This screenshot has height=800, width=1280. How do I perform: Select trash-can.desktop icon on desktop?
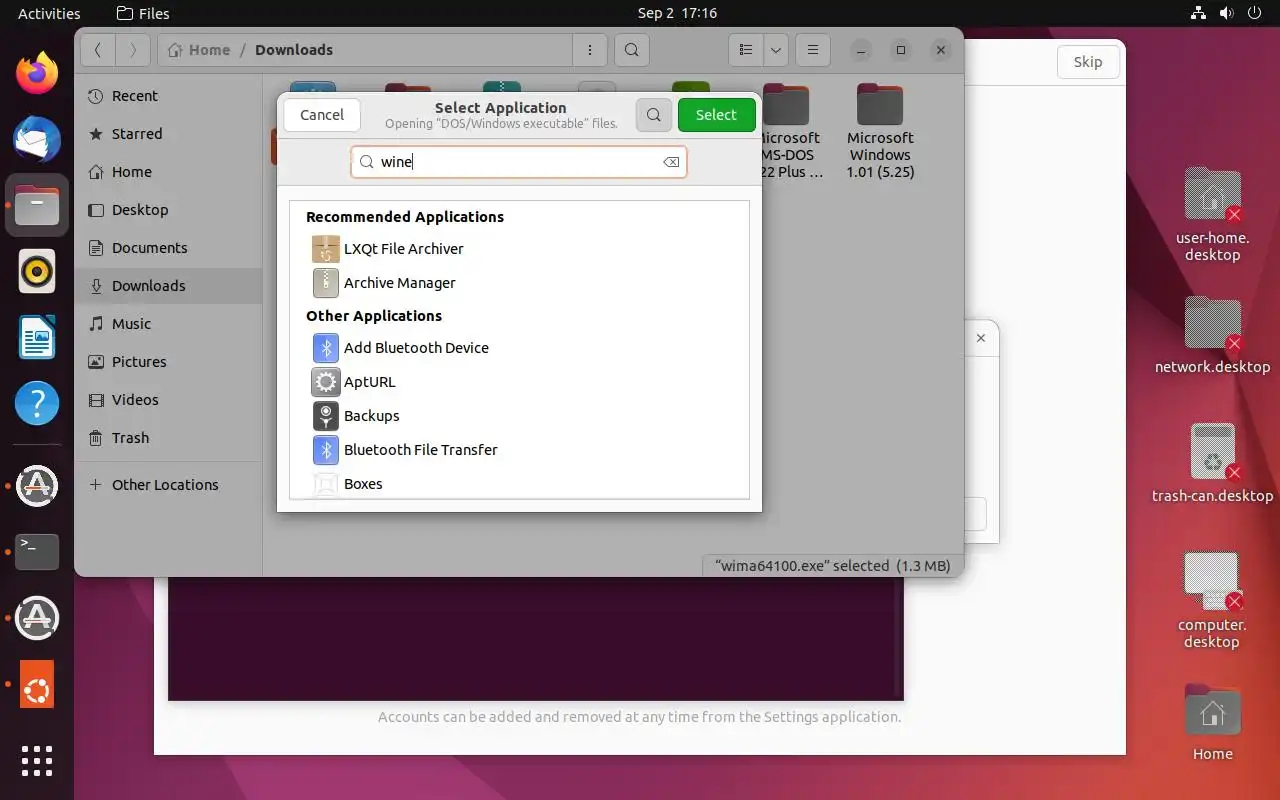click(x=1212, y=463)
